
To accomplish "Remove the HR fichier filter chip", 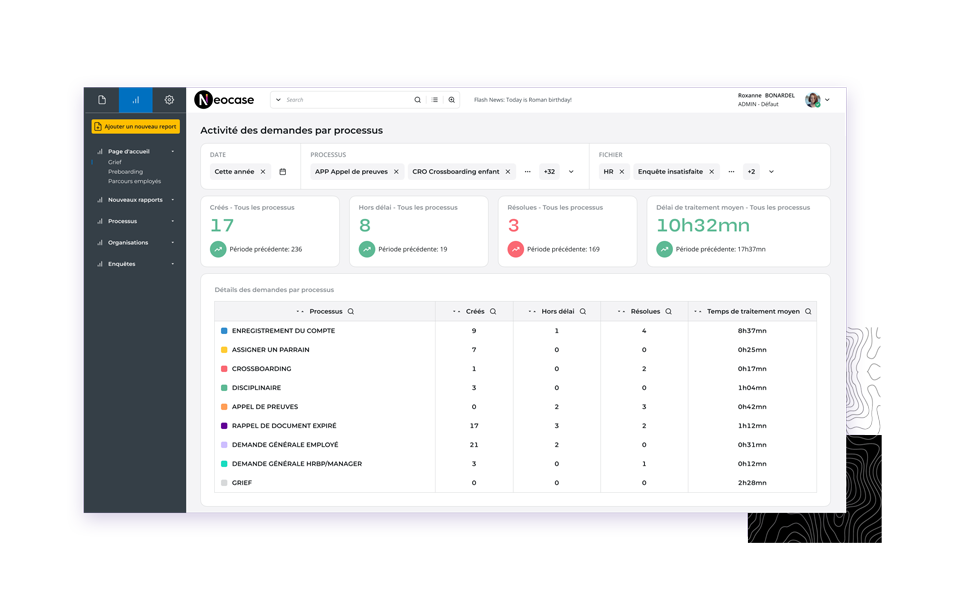I will click(622, 172).
